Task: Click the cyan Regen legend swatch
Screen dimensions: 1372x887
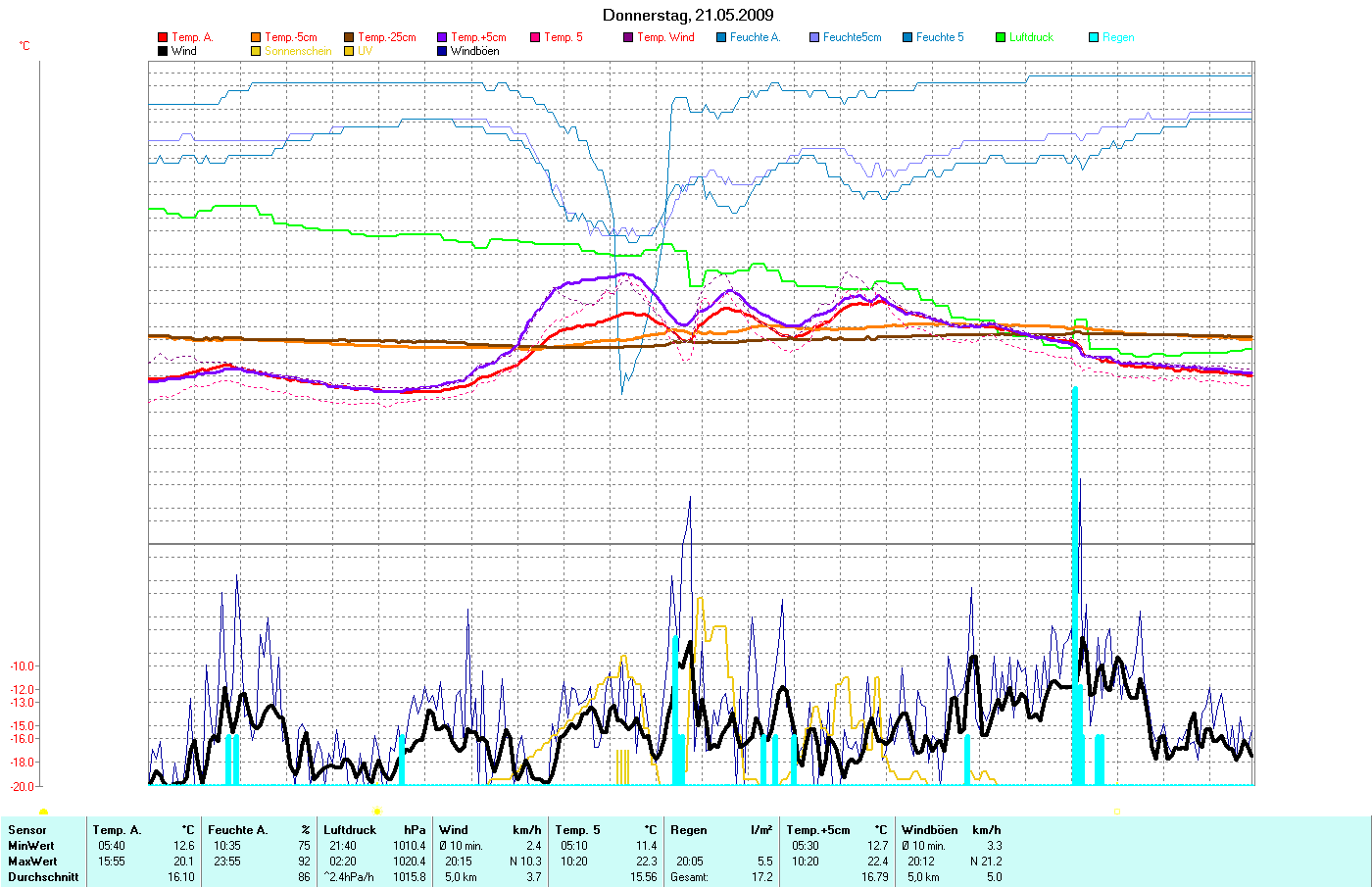Action: click(x=1094, y=37)
